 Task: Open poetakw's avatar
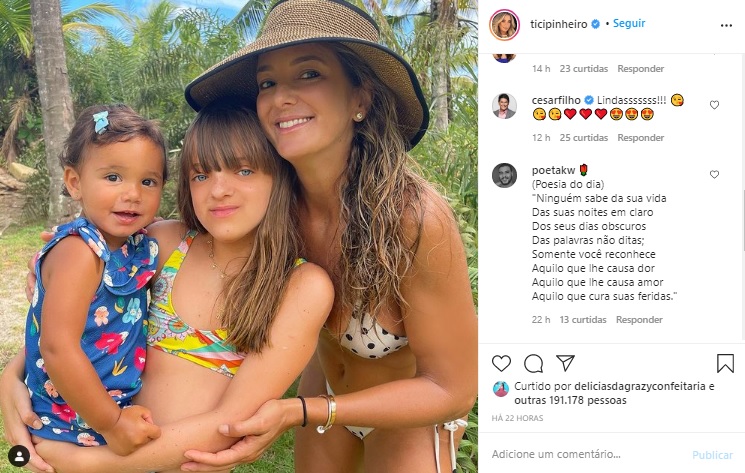(x=504, y=176)
